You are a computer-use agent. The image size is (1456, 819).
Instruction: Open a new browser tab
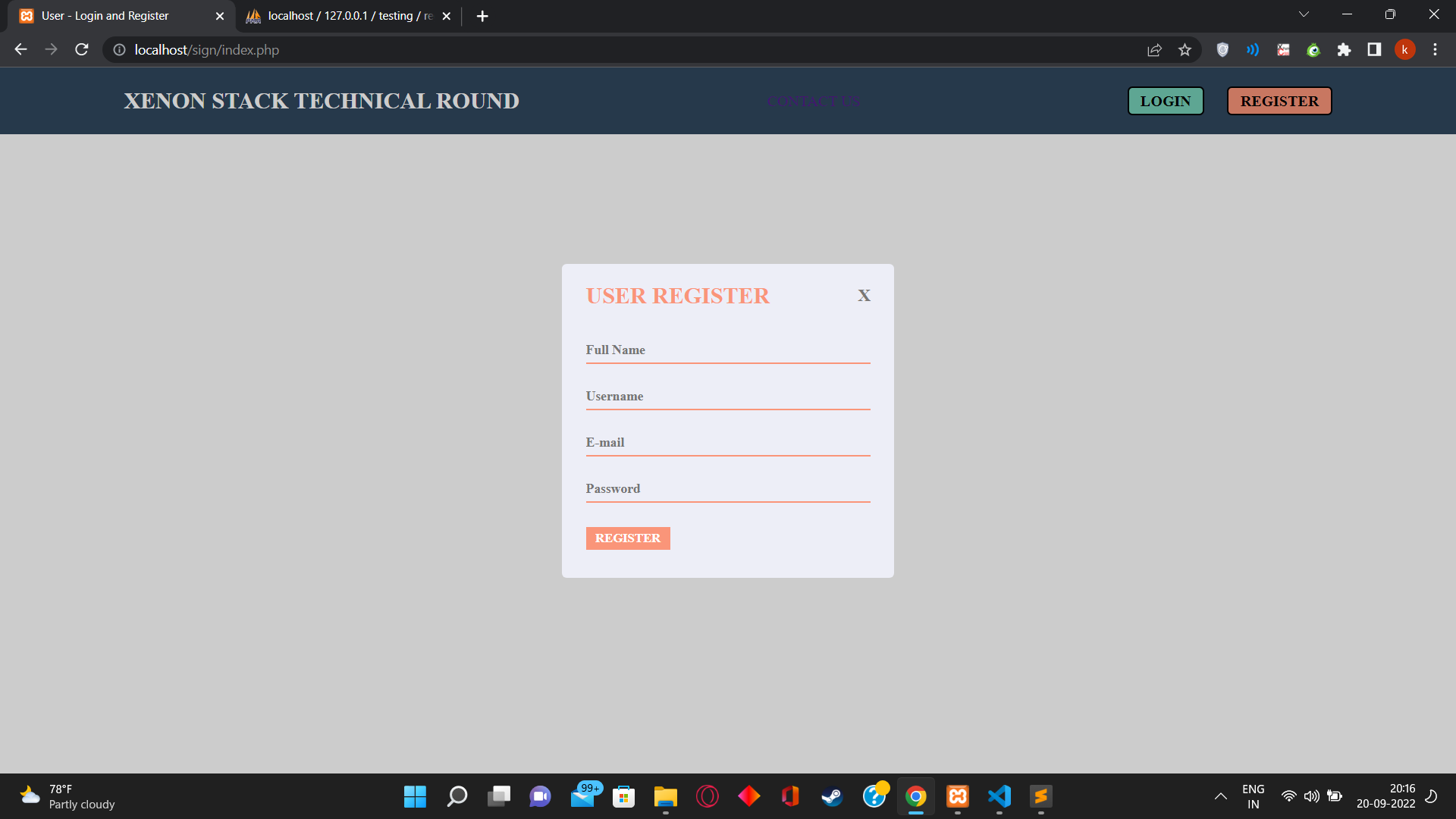(x=482, y=16)
